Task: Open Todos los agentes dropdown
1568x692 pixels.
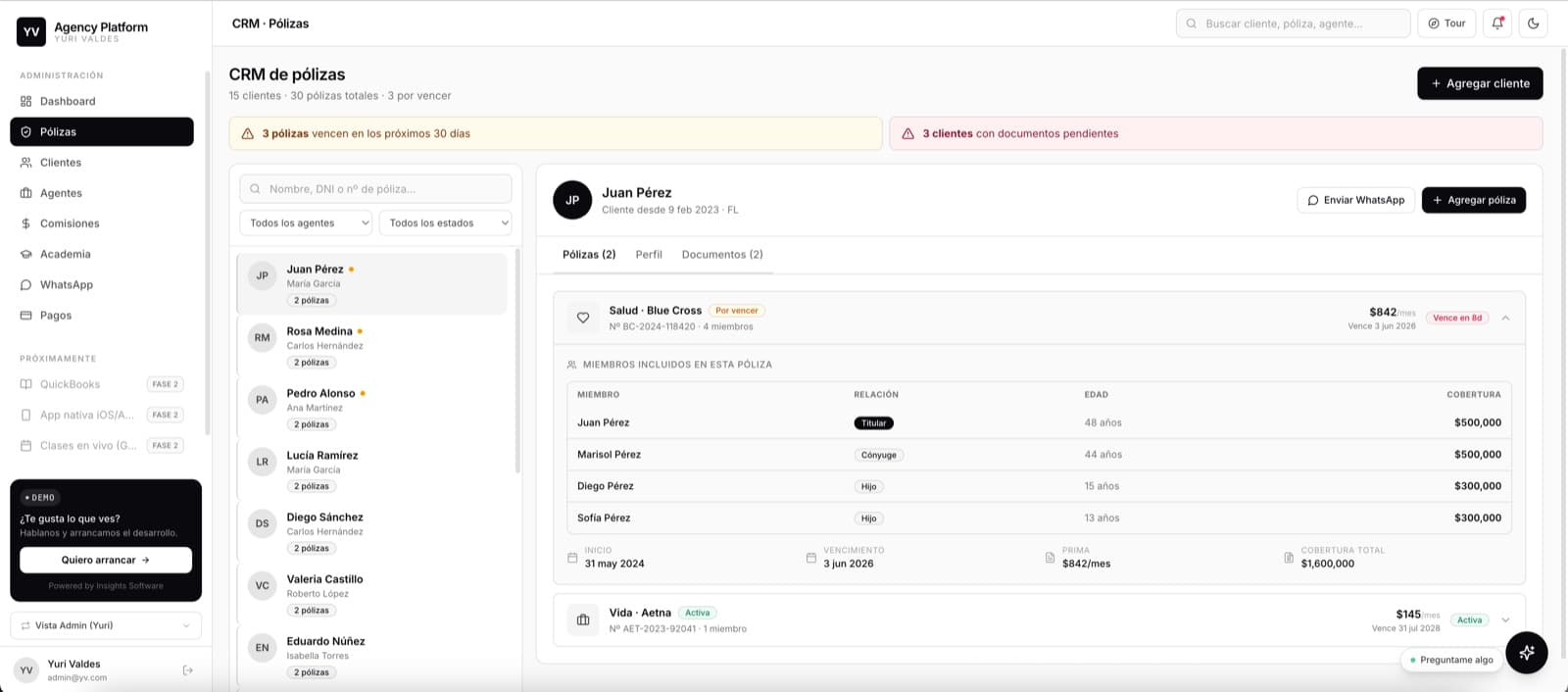Action: 306,223
